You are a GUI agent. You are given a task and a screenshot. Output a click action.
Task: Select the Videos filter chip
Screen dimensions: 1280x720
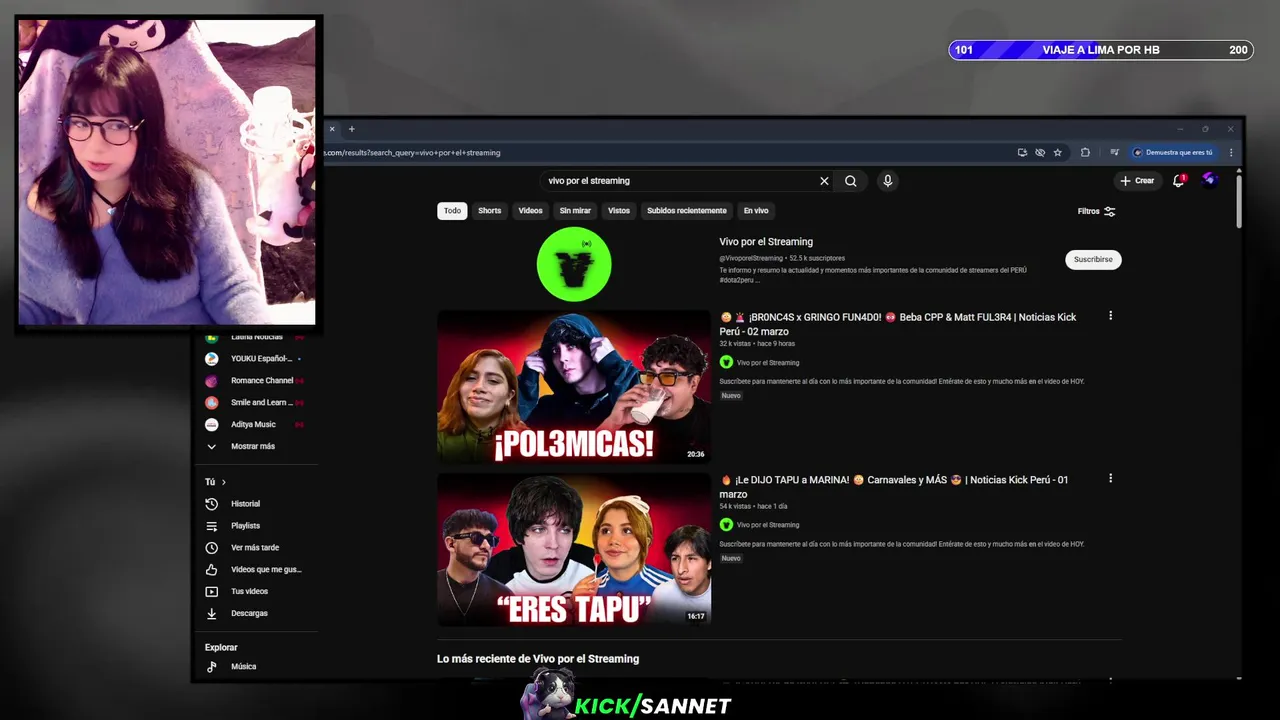tap(530, 211)
